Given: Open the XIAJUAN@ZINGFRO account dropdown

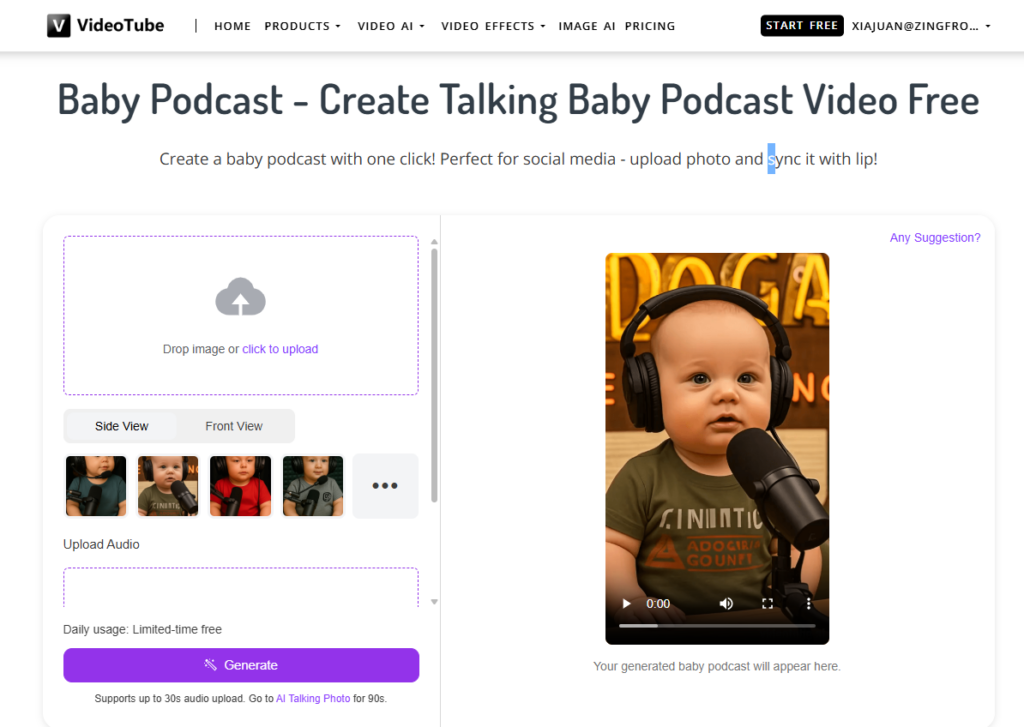Looking at the screenshot, I should 921,26.
